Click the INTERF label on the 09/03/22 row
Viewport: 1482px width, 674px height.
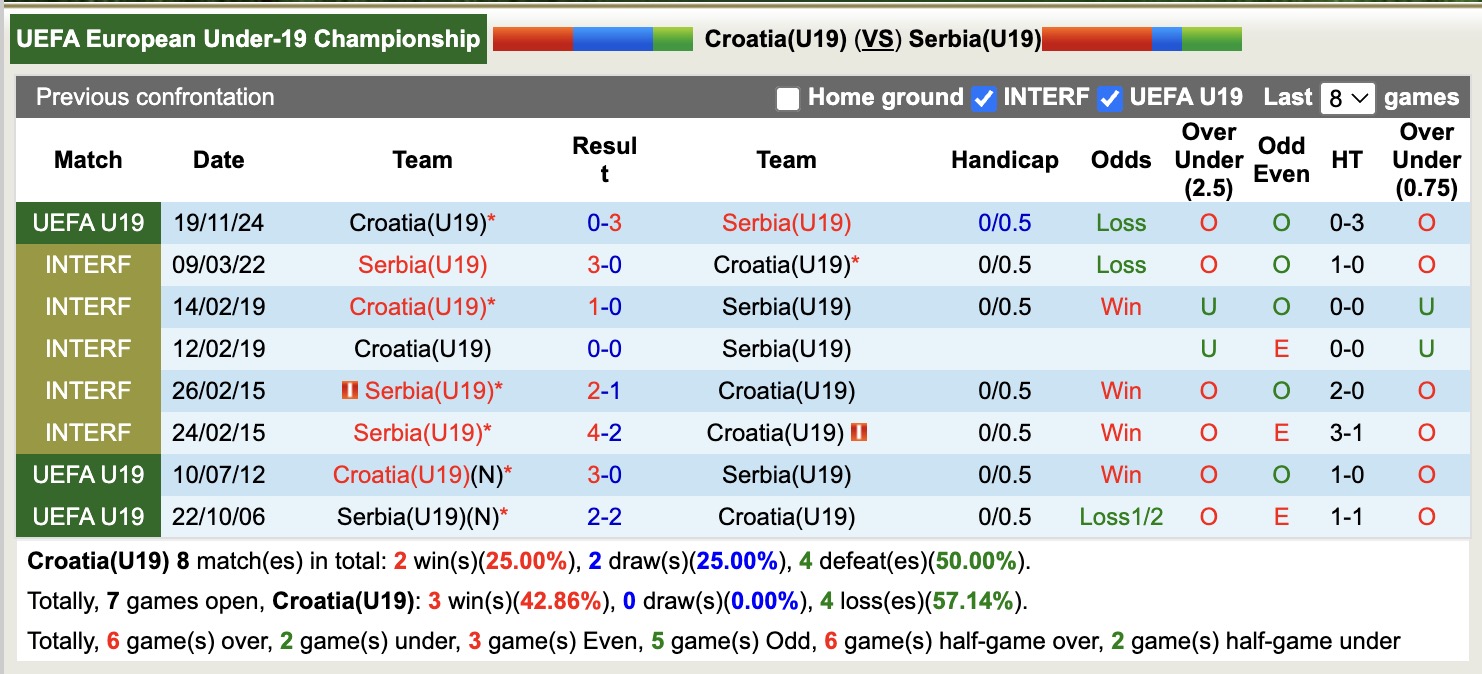87,265
